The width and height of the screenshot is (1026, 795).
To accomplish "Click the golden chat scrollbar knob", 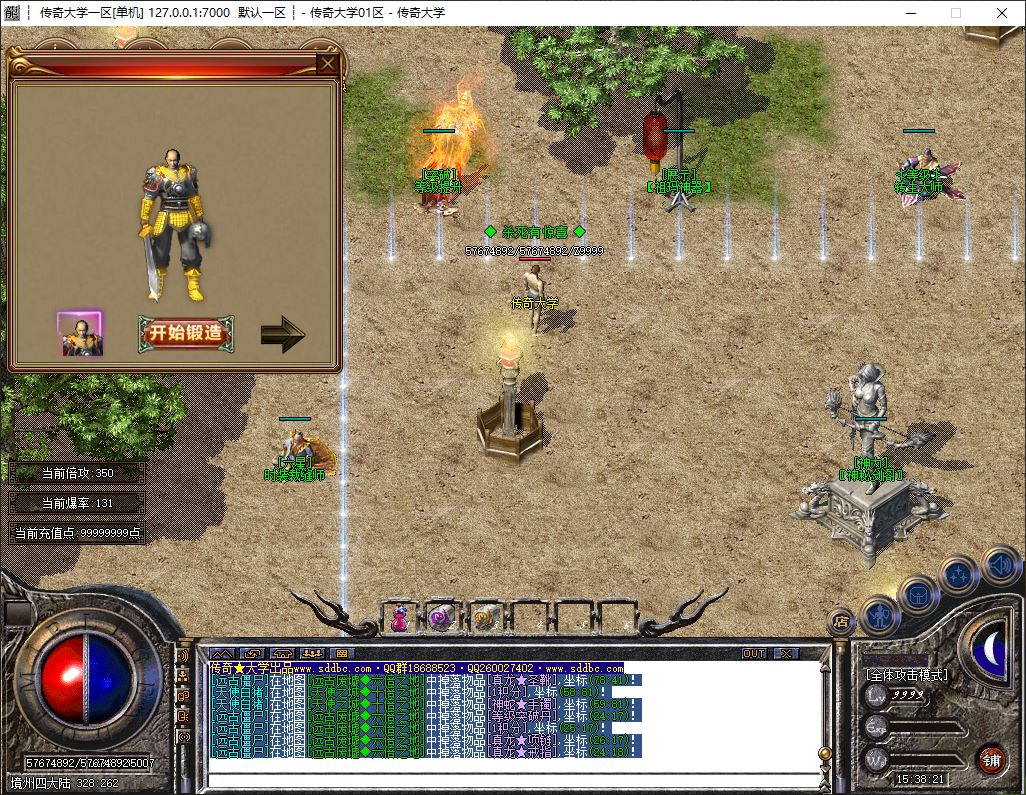I will tap(825, 754).
